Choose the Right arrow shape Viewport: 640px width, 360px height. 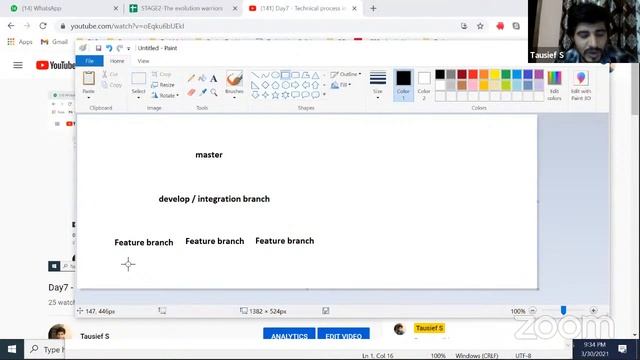click(295, 85)
